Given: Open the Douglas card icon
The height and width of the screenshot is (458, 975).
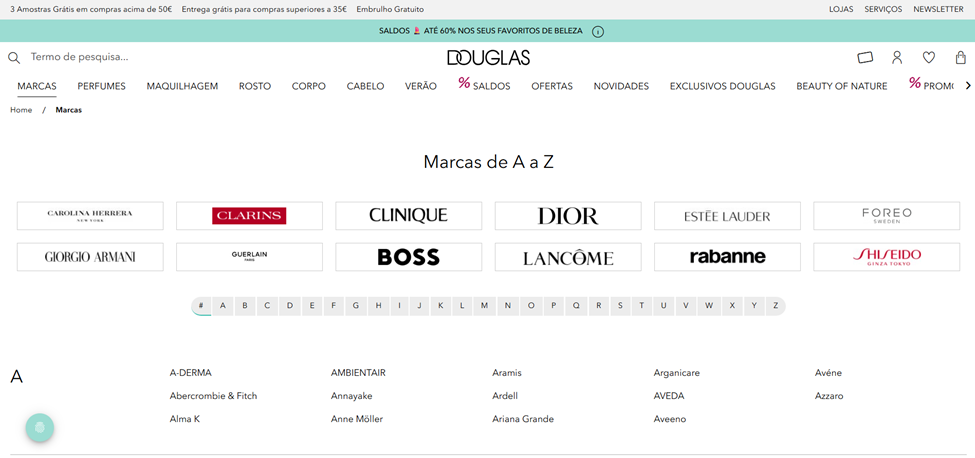Looking at the screenshot, I should point(865,58).
